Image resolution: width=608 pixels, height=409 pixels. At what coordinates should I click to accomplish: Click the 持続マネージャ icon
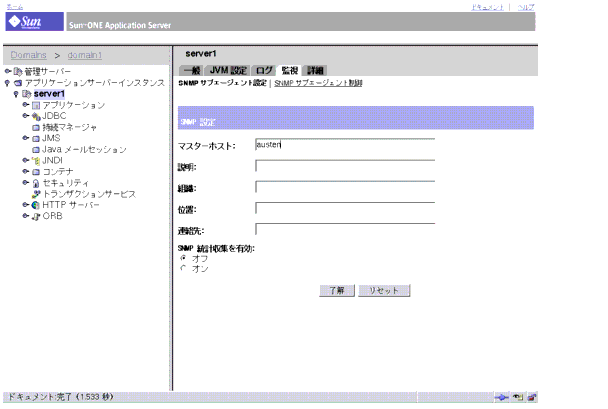(x=36, y=128)
